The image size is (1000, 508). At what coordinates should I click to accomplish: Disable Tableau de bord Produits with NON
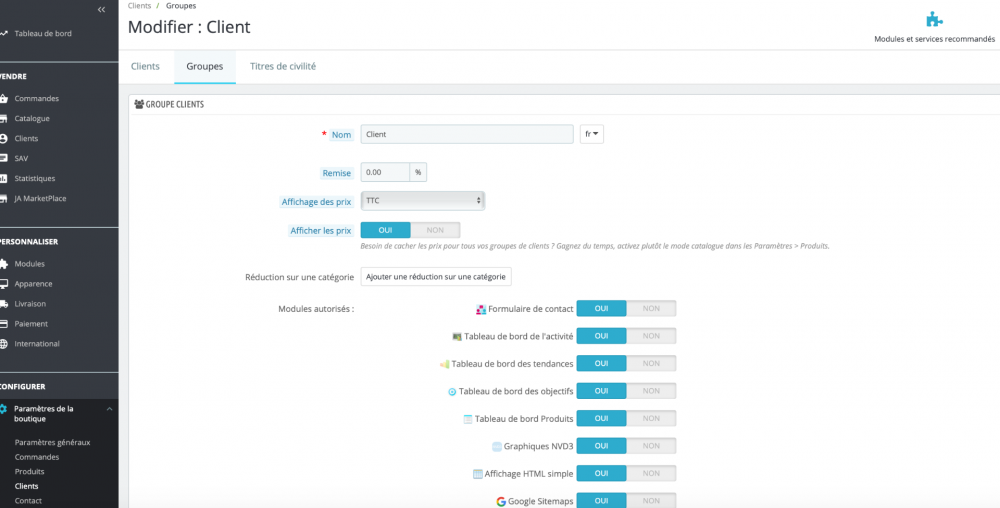[x=651, y=418]
